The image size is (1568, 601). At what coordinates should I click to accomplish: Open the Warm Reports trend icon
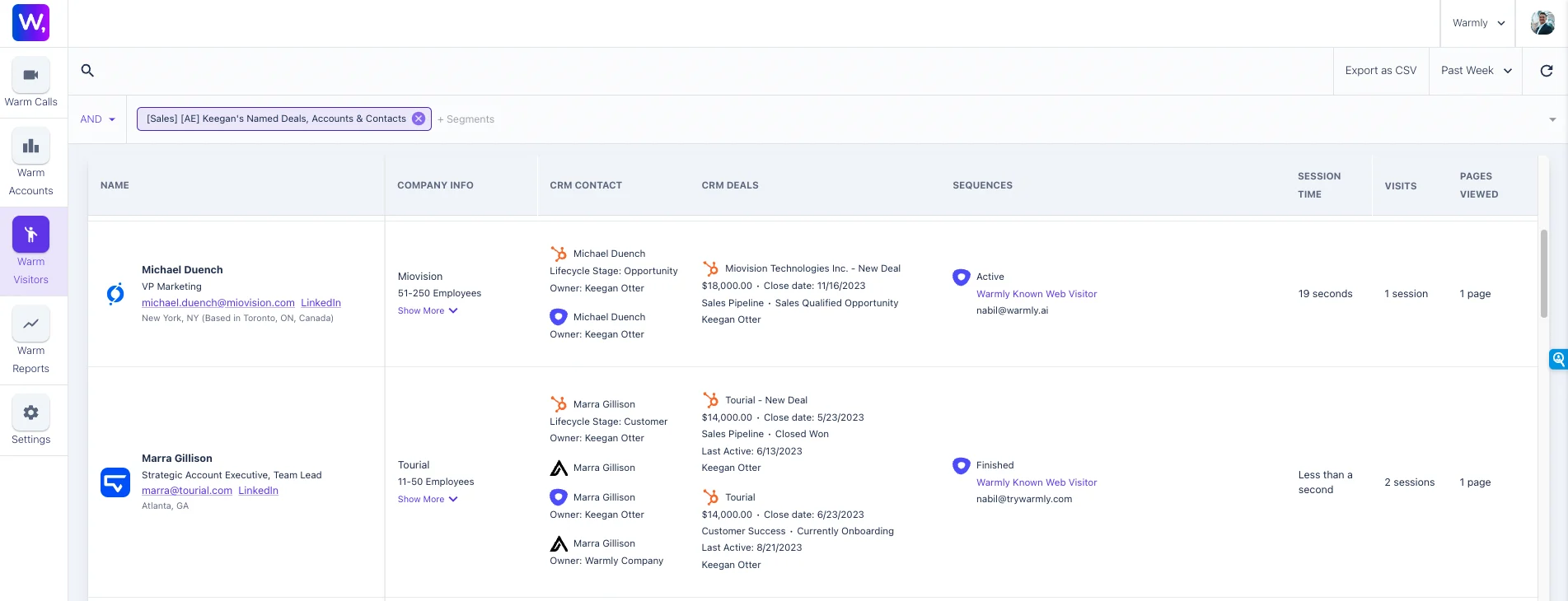pos(31,324)
